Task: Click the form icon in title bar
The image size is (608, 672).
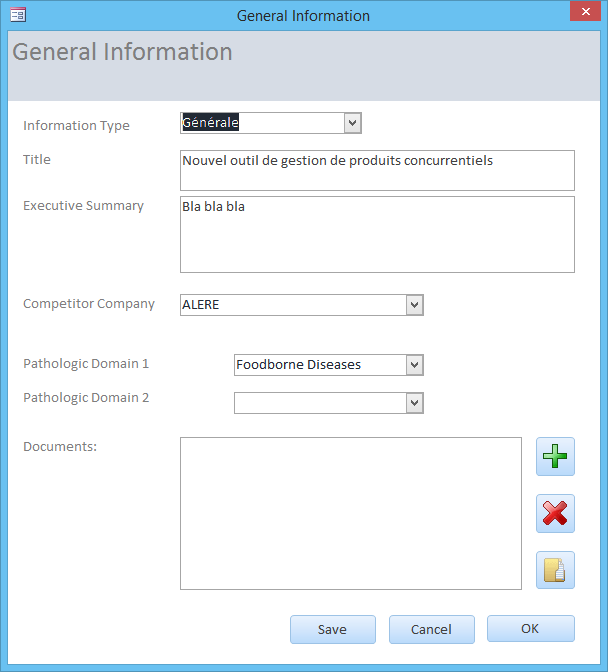Action: (x=18, y=15)
